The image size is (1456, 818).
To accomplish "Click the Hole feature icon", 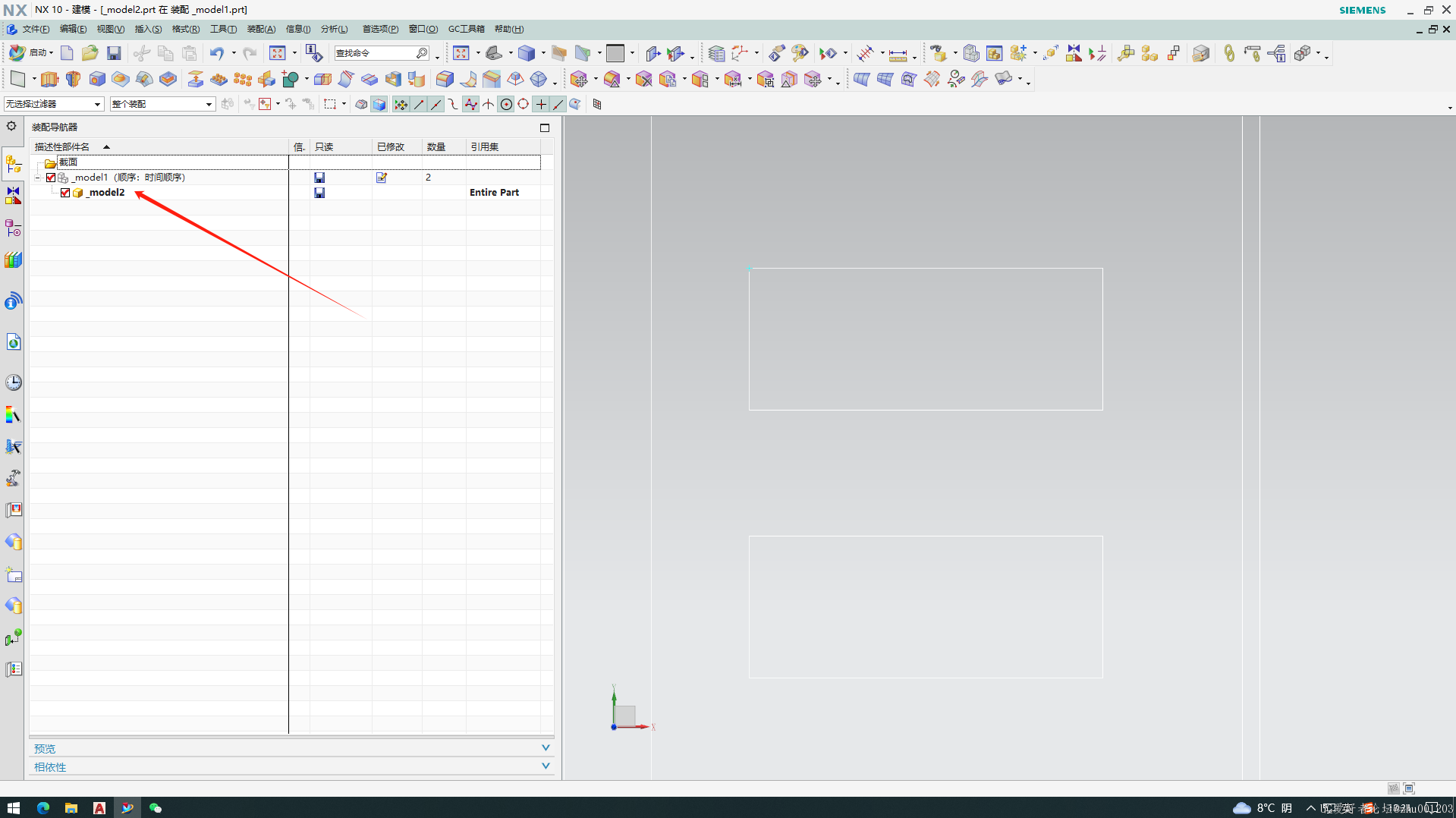I will [97, 79].
